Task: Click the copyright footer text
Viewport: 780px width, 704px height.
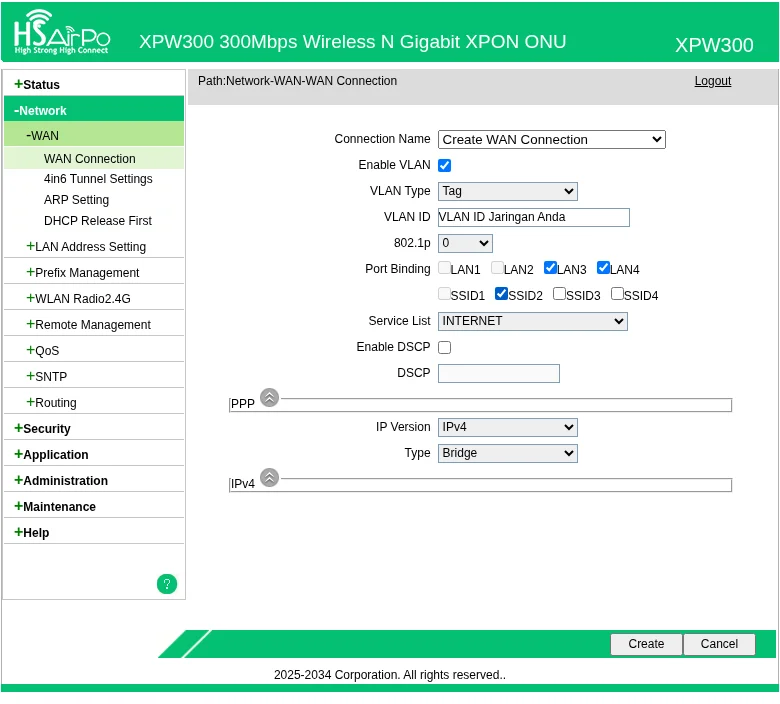Action: tap(390, 675)
